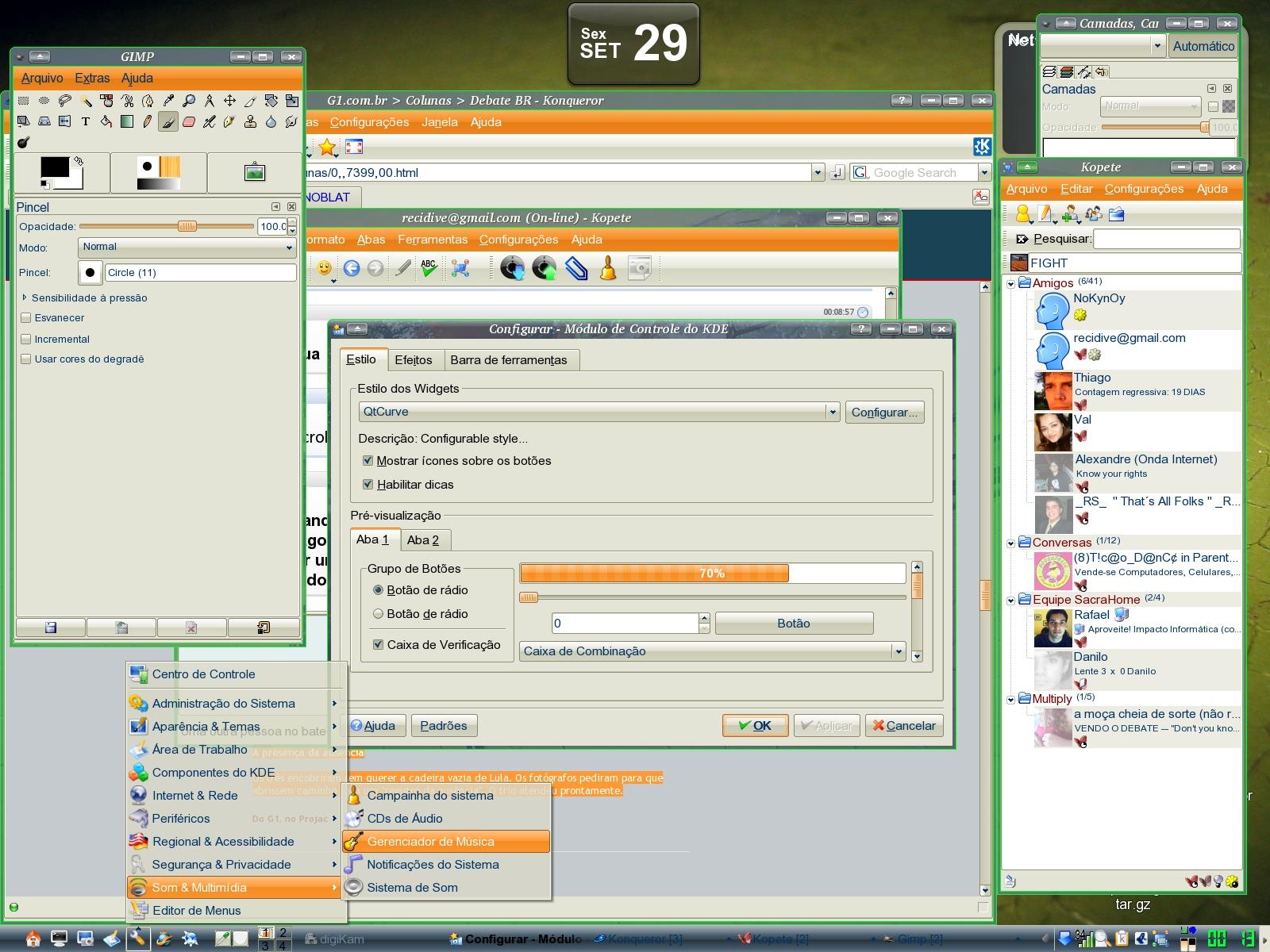Select the Blur/Sharpen droplet tool

click(x=271, y=121)
